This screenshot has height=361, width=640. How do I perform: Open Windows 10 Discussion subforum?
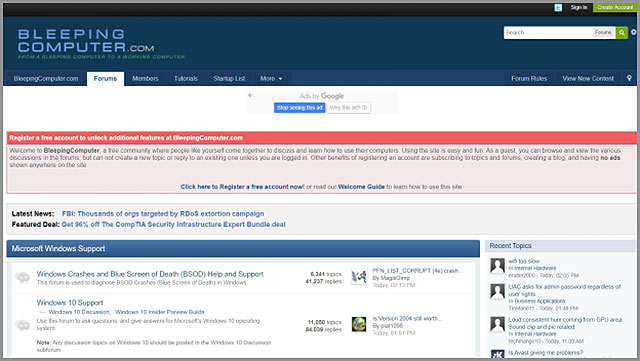(x=79, y=312)
